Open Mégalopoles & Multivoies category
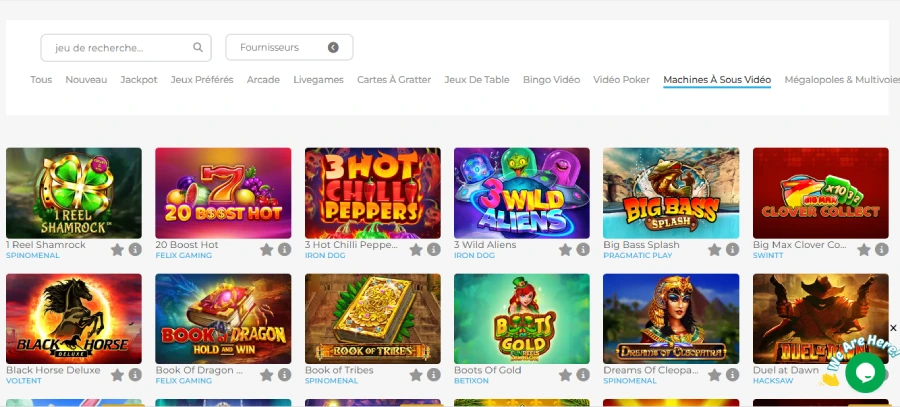This screenshot has width=900, height=407. [842, 80]
